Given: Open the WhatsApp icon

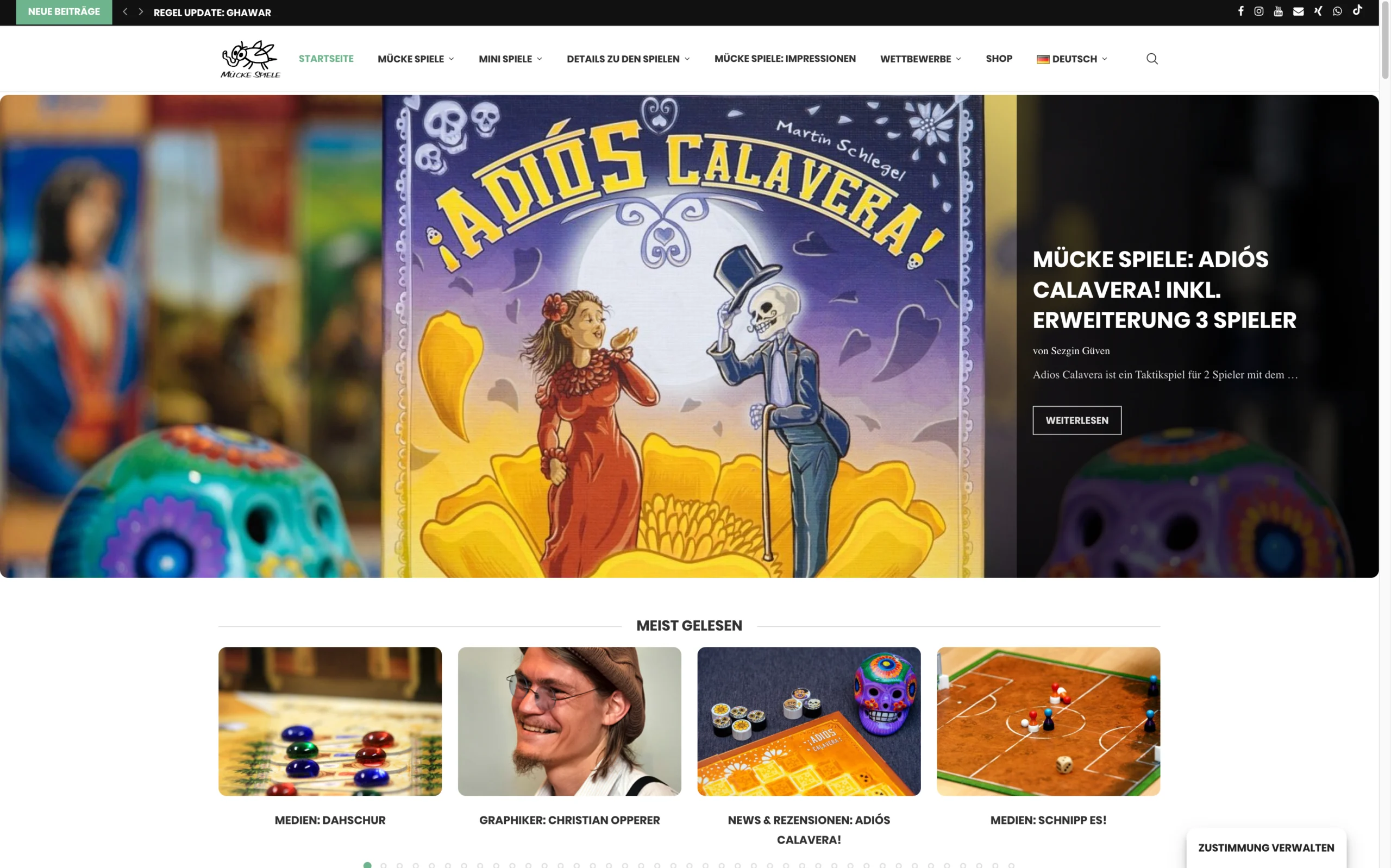Looking at the screenshot, I should (1337, 11).
